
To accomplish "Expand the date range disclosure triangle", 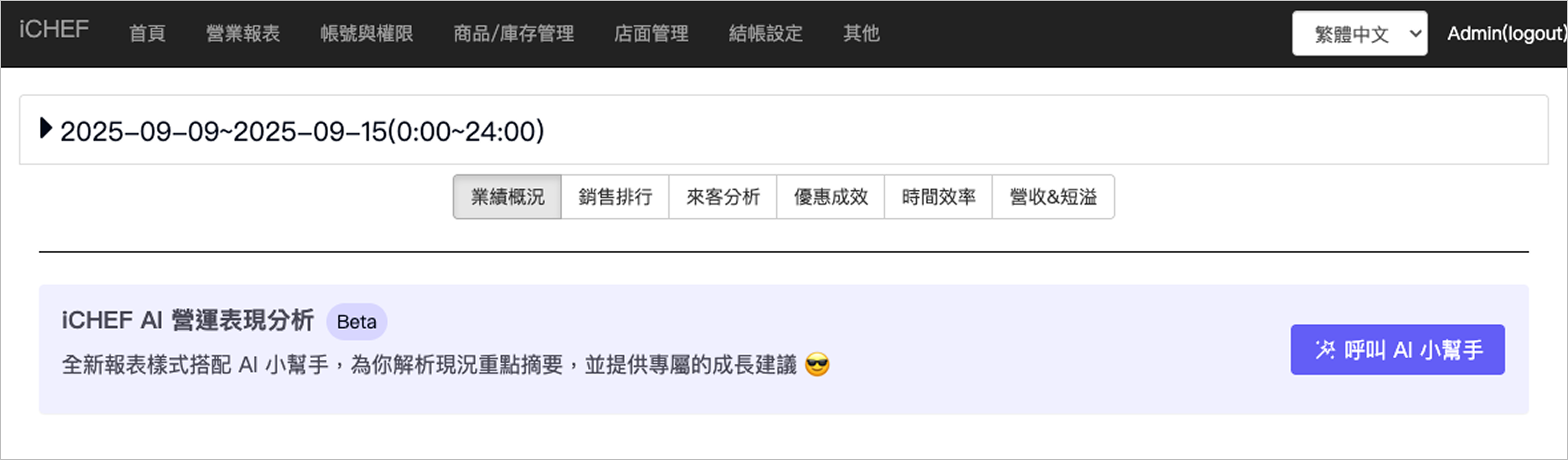I will [45, 129].
